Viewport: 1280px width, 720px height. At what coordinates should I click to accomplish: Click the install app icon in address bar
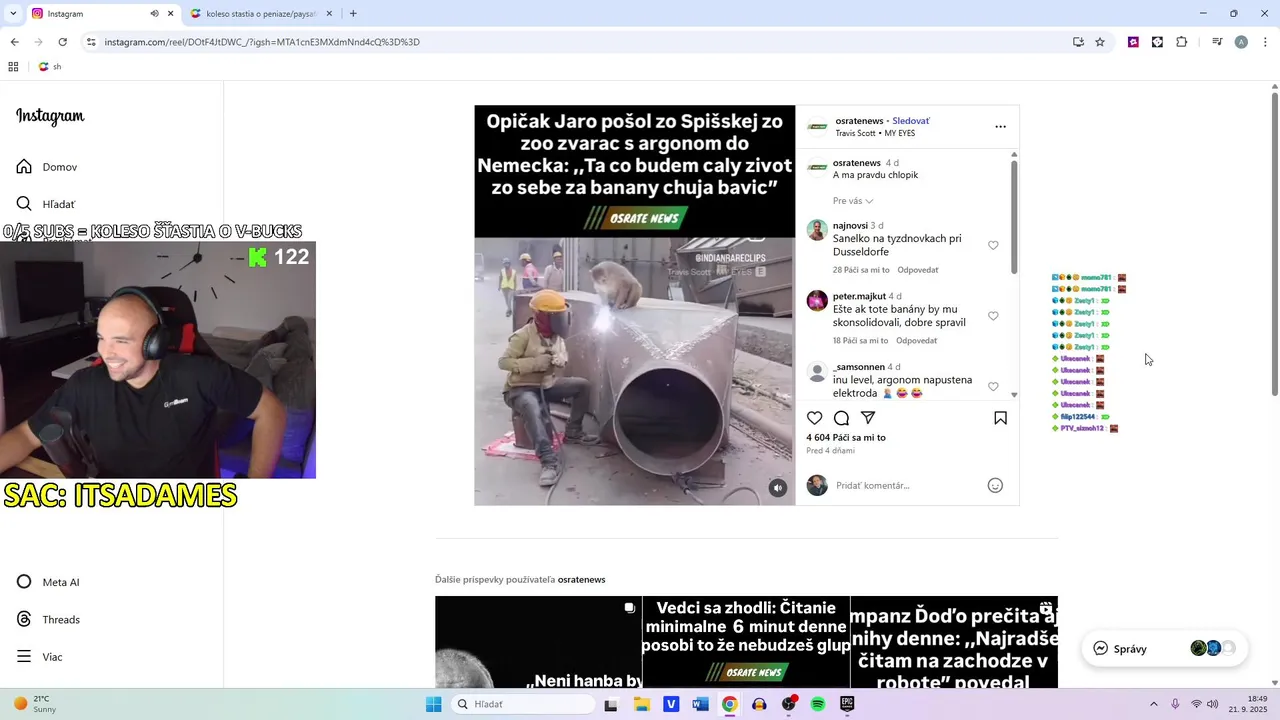point(1078,42)
